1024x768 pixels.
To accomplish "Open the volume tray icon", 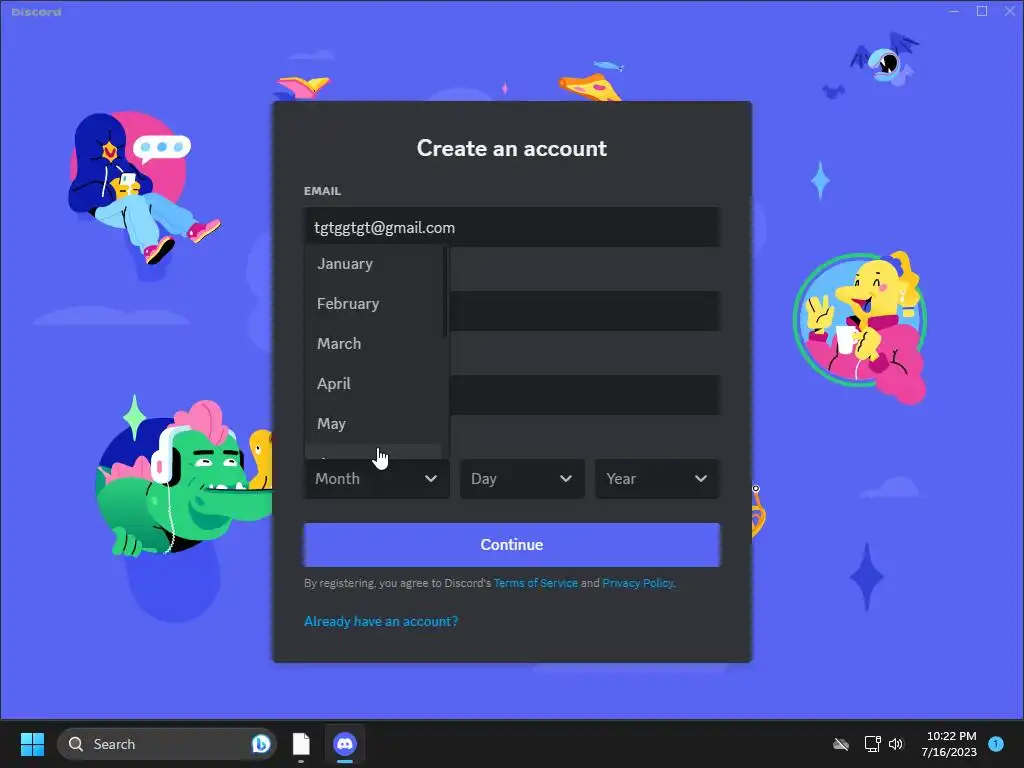I will coord(895,744).
